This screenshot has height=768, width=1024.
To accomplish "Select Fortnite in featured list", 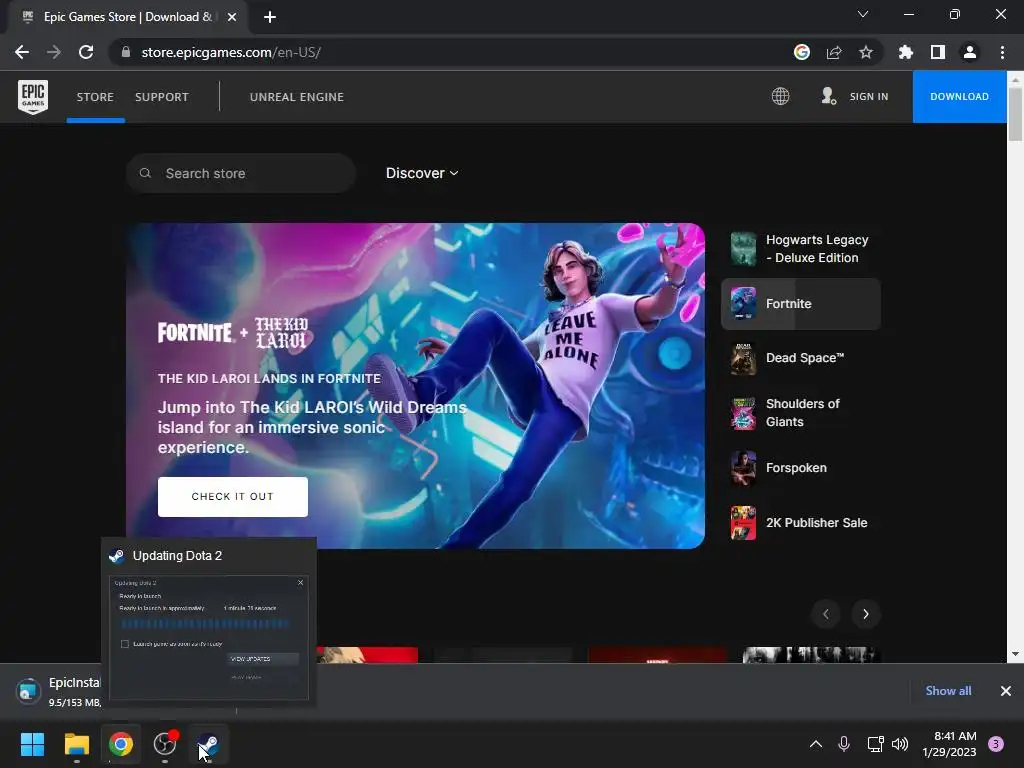I will pyautogui.click(x=801, y=304).
